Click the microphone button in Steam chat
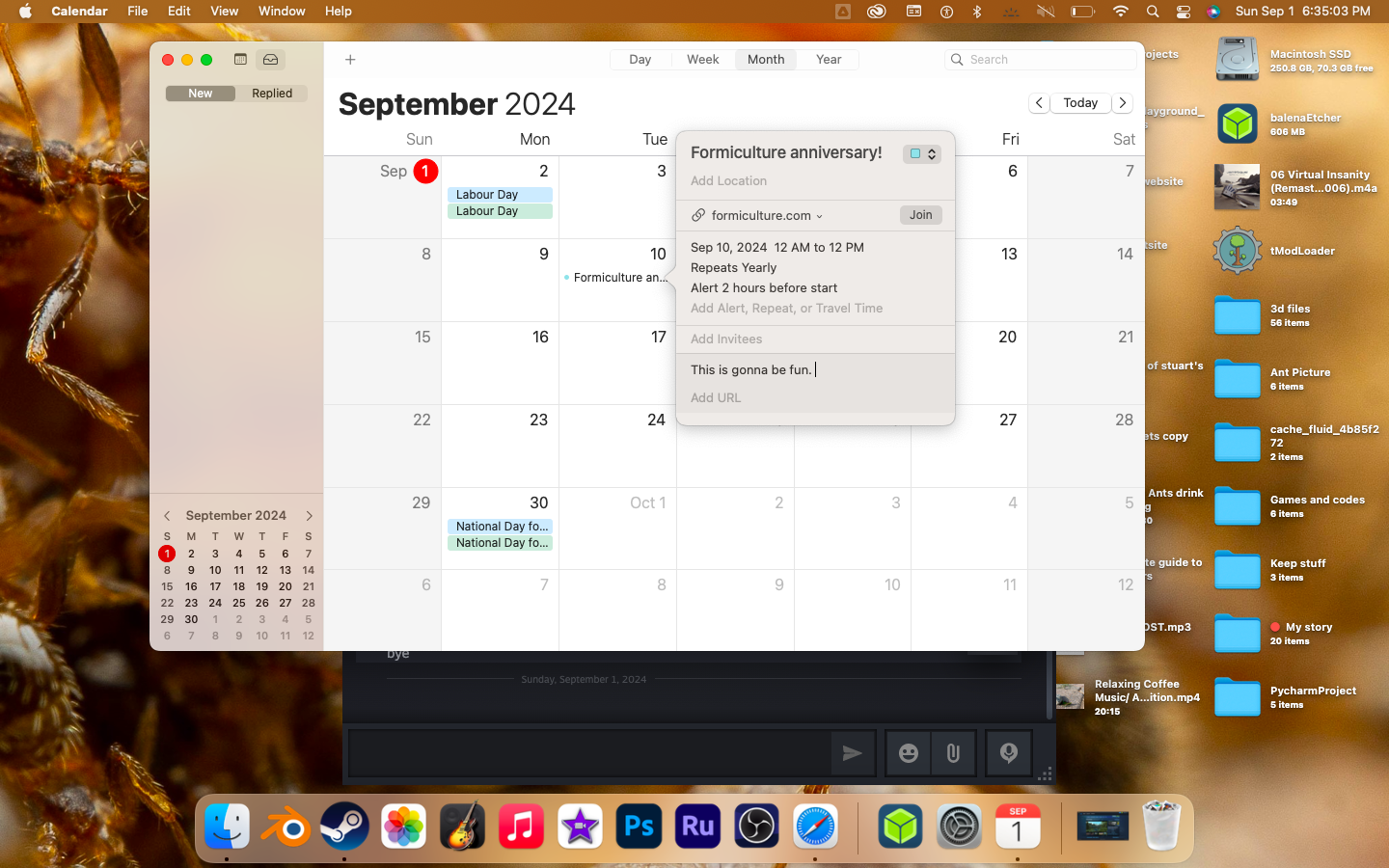Screen dimensions: 1389x868 tap(1009, 753)
